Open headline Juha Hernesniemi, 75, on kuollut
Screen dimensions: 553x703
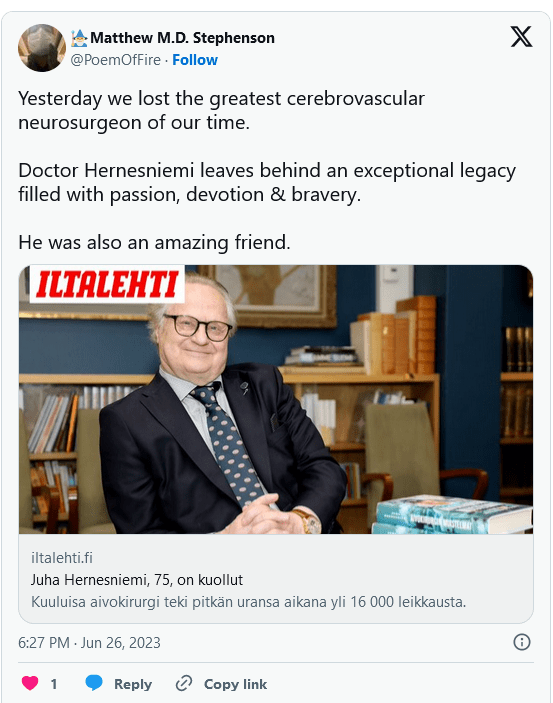click(x=137, y=580)
